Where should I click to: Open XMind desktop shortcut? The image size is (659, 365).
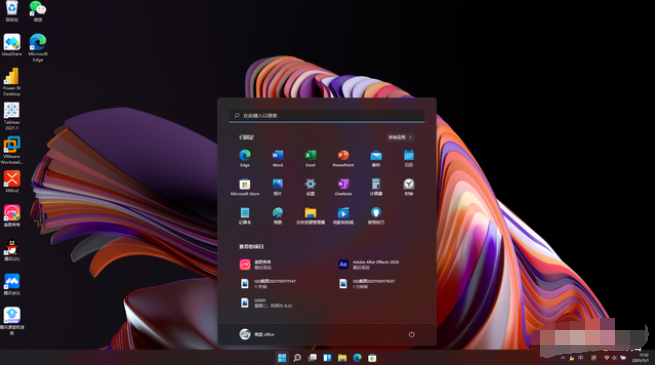point(12,182)
